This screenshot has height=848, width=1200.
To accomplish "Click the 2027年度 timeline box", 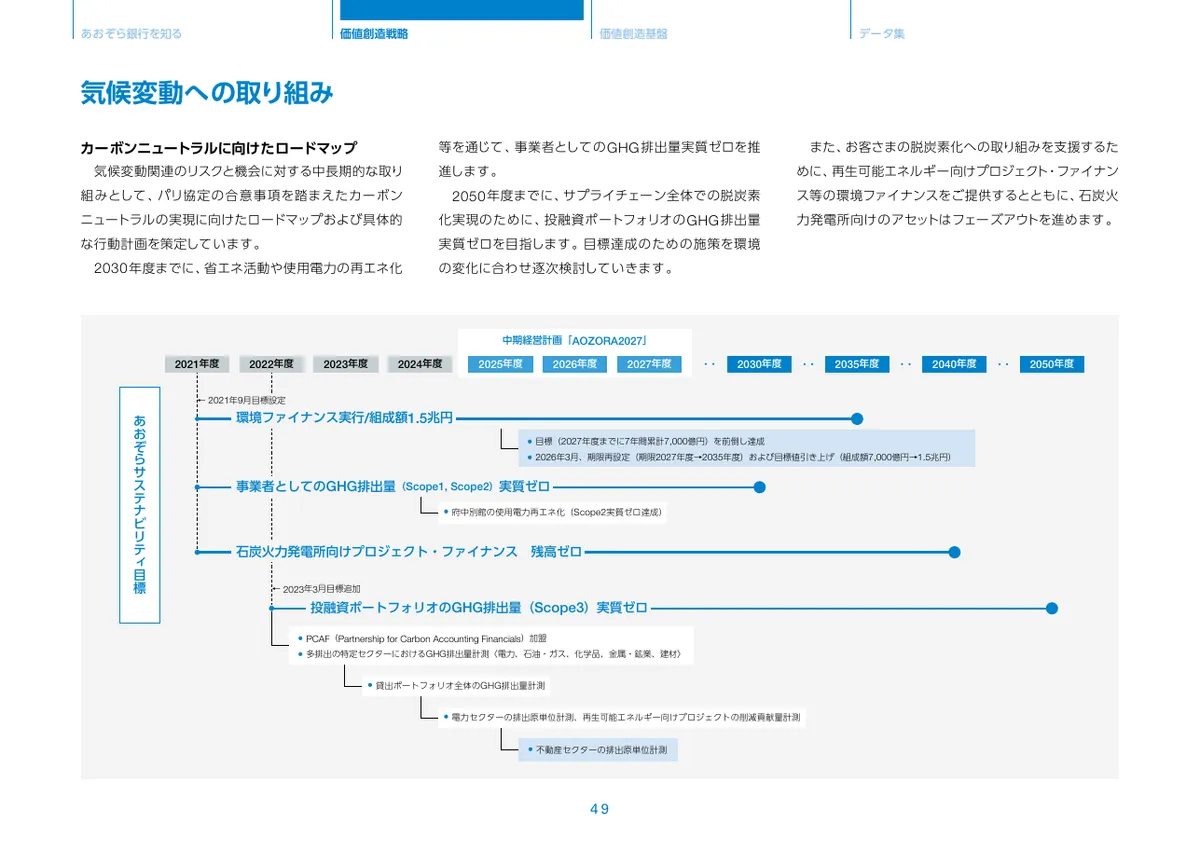I will pyautogui.click(x=649, y=364).
